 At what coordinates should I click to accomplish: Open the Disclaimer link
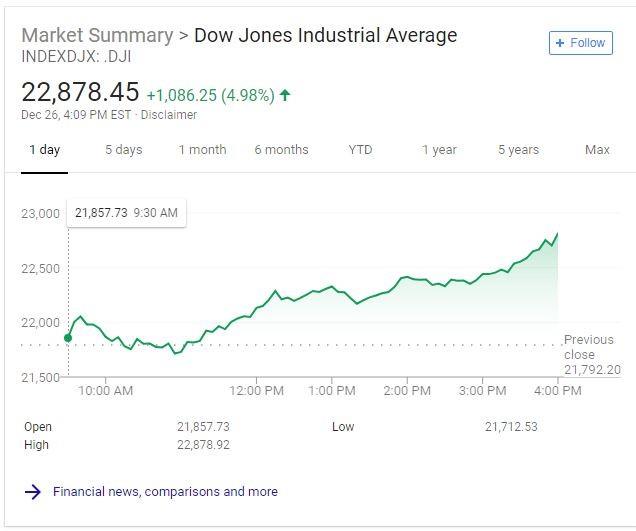tap(169, 114)
